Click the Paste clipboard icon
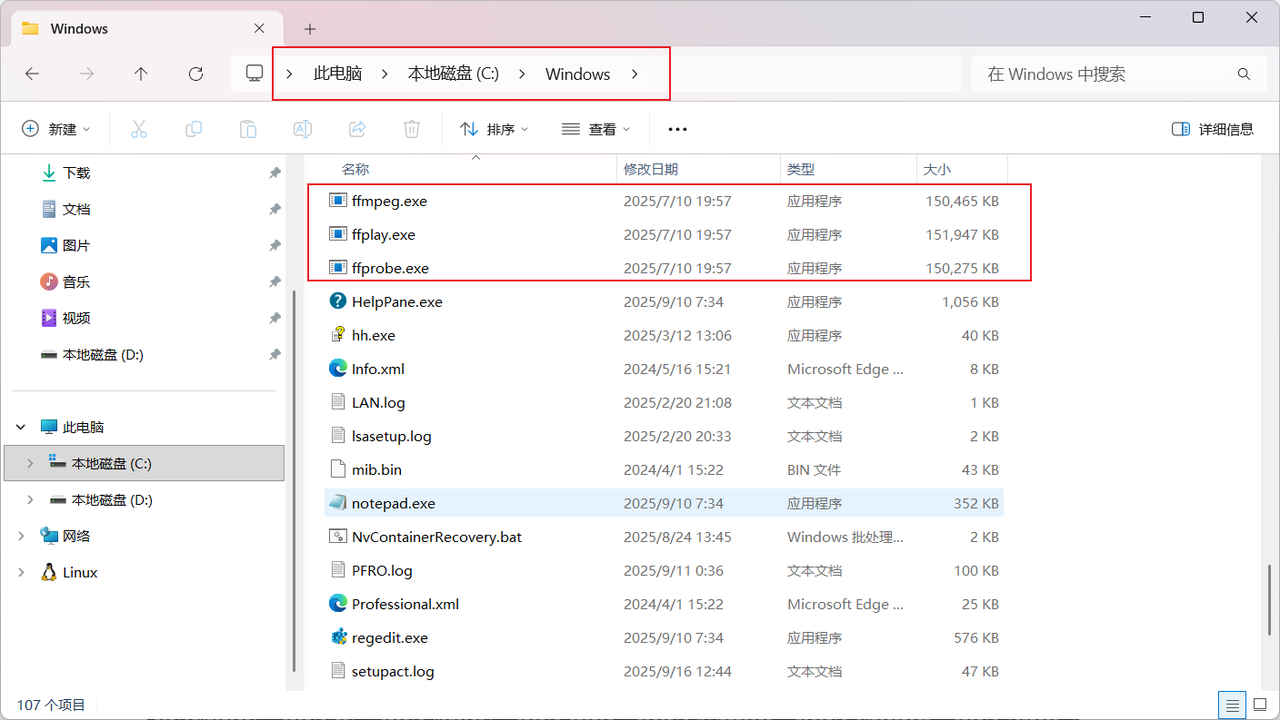 [248, 129]
